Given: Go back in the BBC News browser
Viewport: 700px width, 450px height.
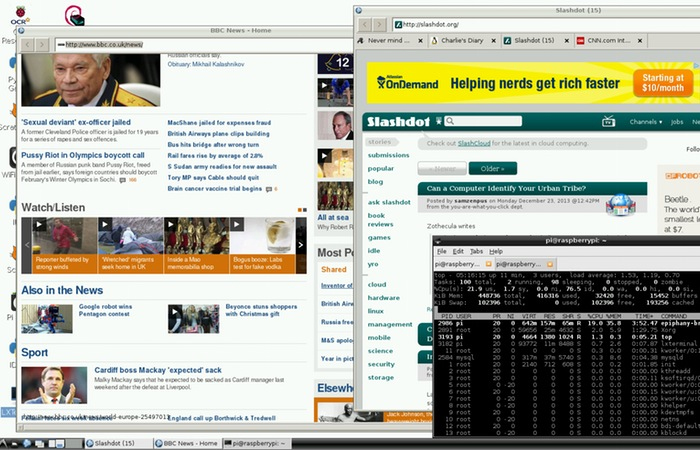Looking at the screenshot, I should [x=27, y=44].
